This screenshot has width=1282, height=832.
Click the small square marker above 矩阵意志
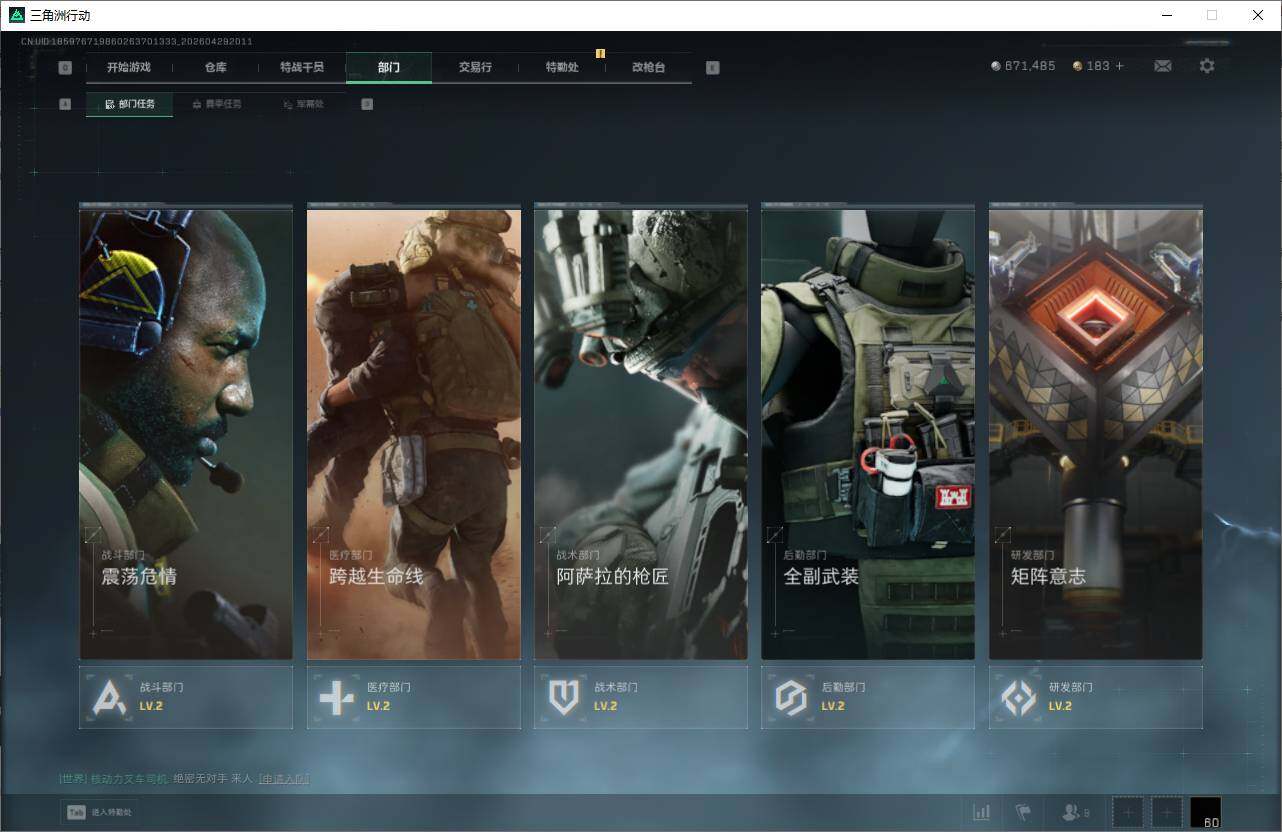click(1003, 535)
